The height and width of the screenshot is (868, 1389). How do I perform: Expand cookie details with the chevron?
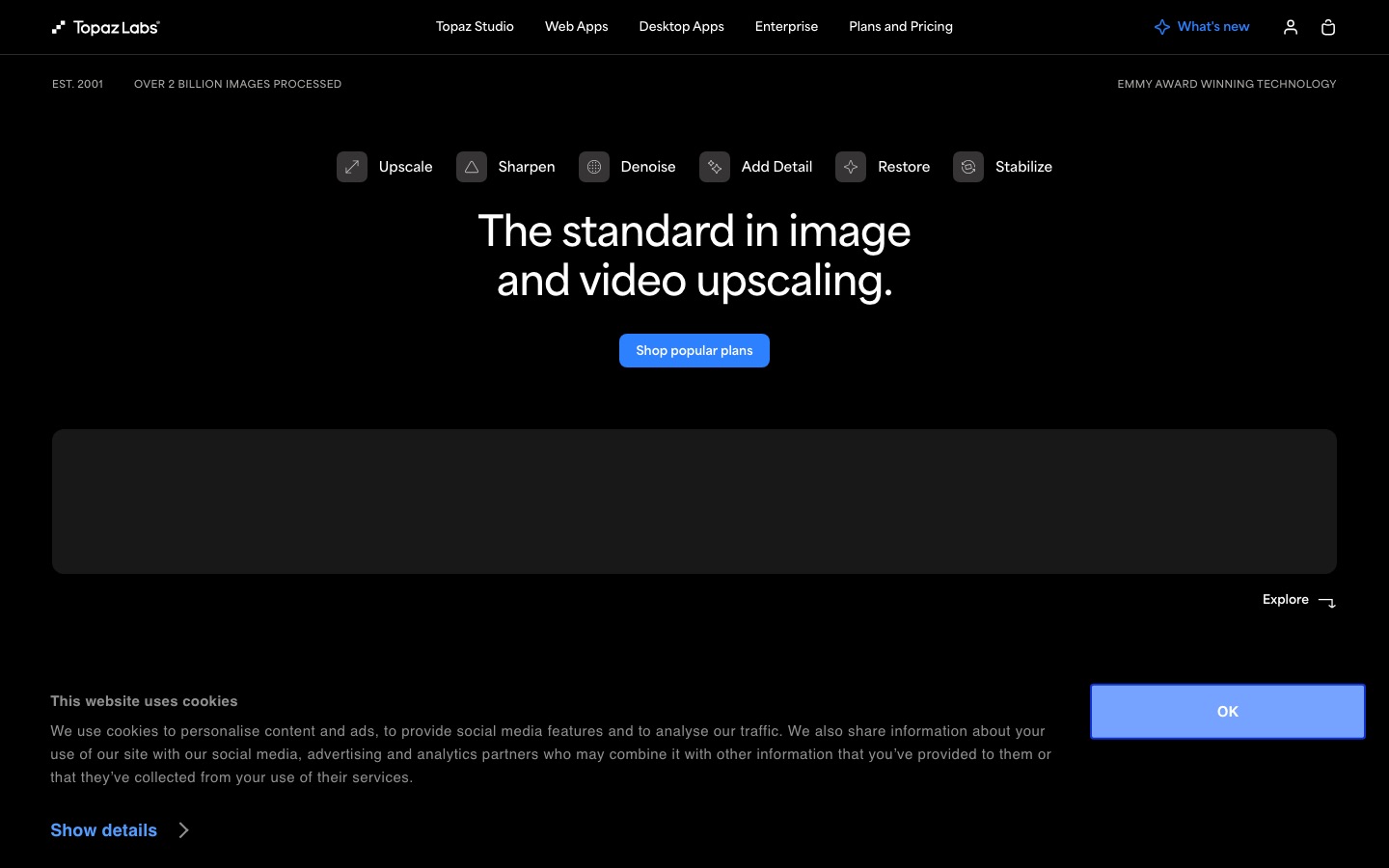pyautogui.click(x=183, y=830)
